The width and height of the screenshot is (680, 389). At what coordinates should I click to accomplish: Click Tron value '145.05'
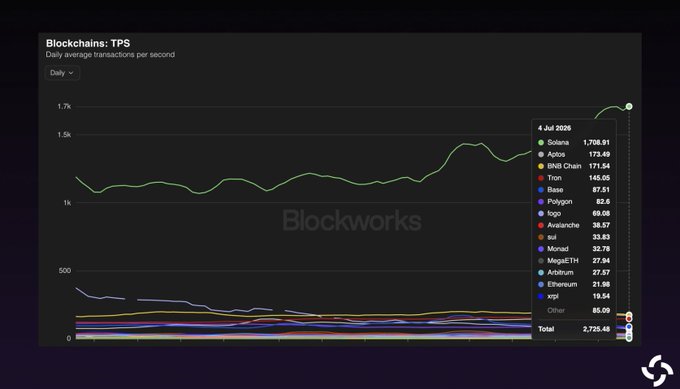pyautogui.click(x=599, y=178)
